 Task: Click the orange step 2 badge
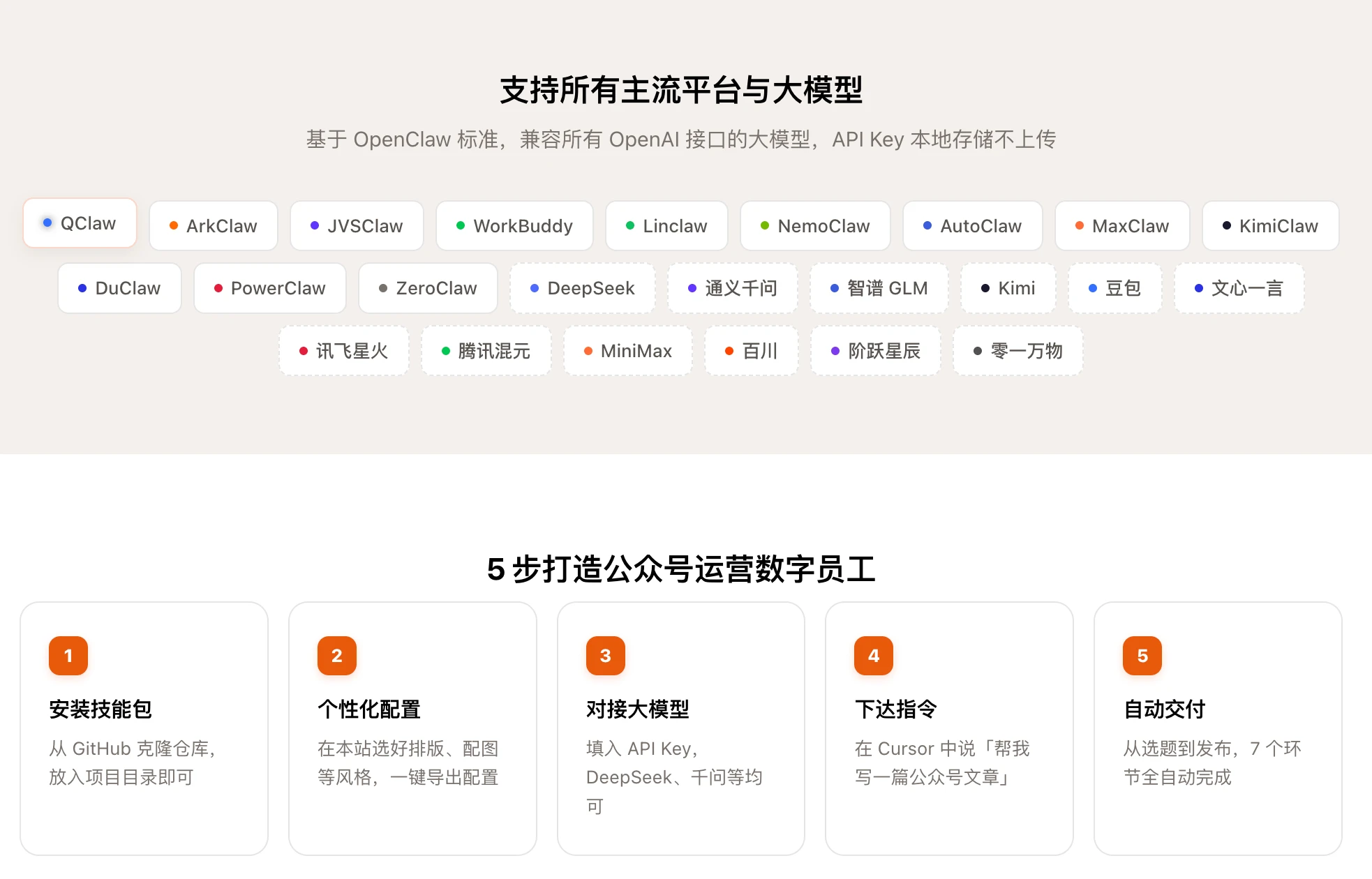(x=337, y=656)
